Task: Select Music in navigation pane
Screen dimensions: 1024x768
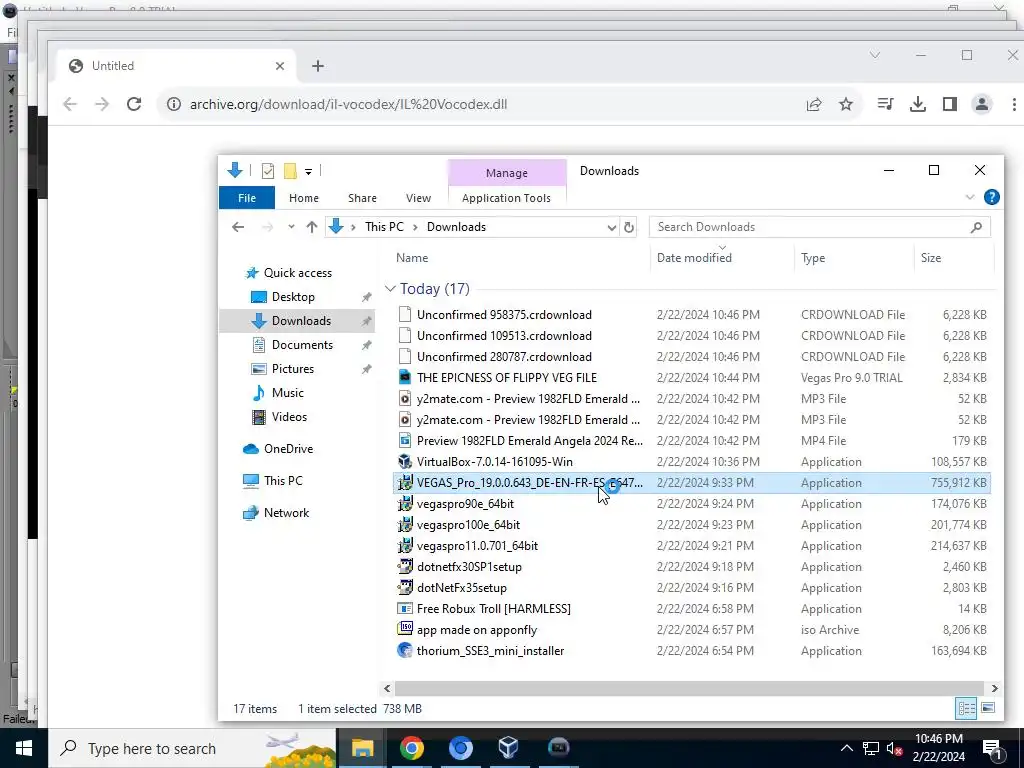Action: pyautogui.click(x=287, y=393)
